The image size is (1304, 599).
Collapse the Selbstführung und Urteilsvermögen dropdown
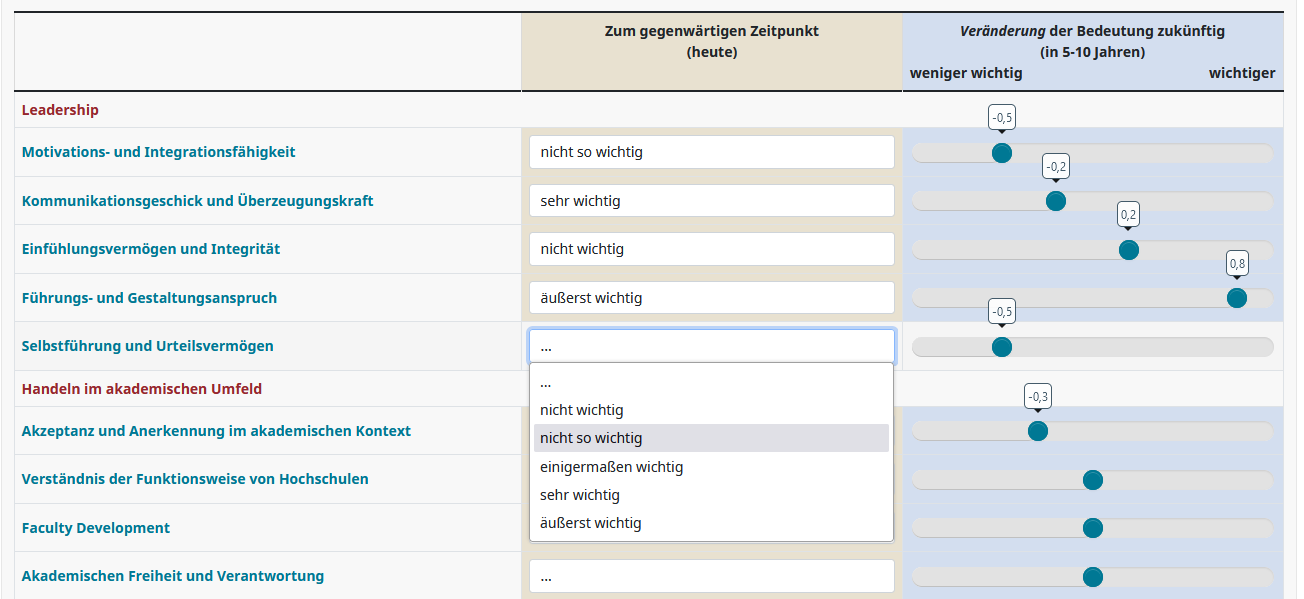[x=711, y=346]
